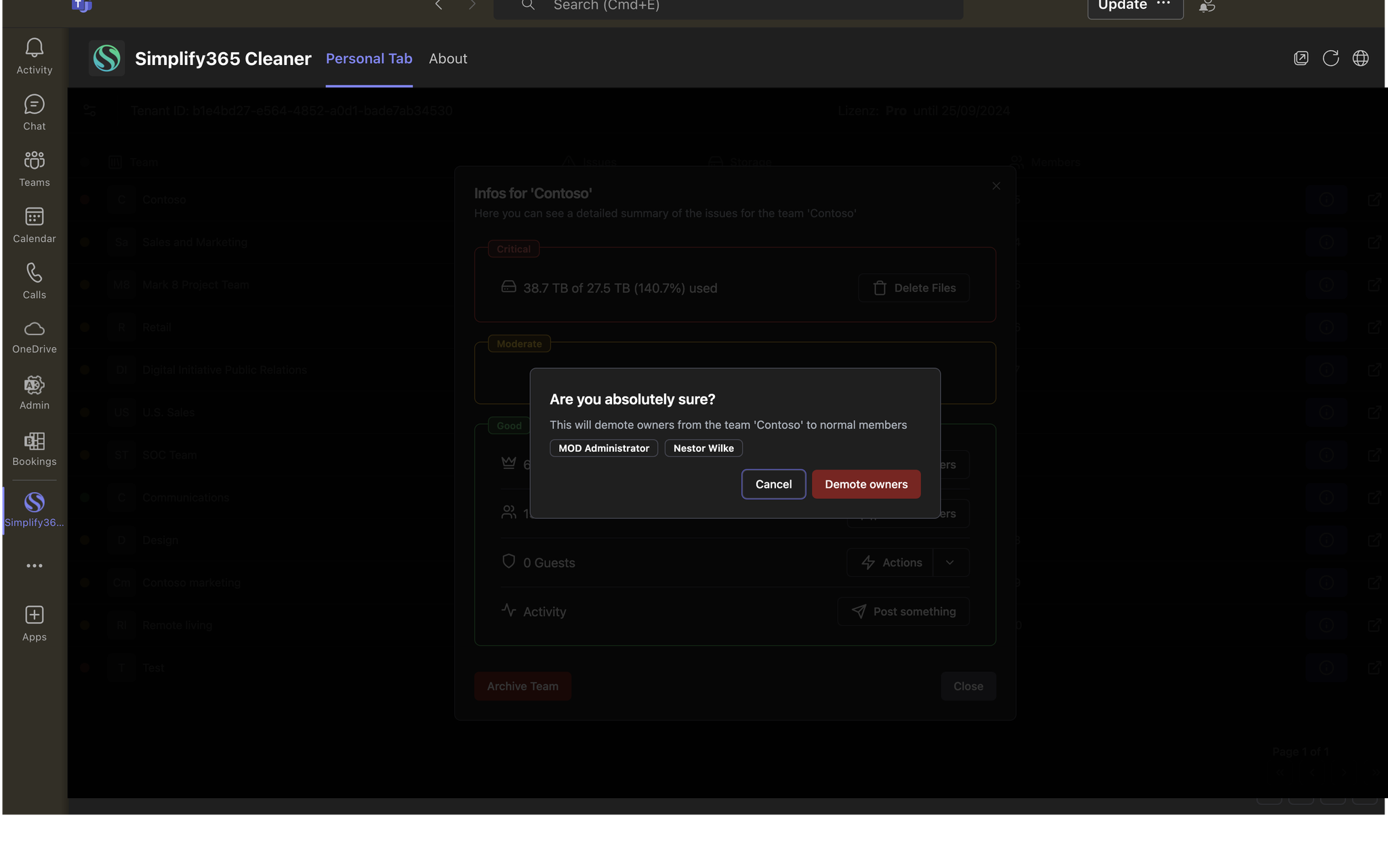Image resolution: width=1388 pixels, height=868 pixels.
Task: Open the Admin app in the sidebar
Action: coord(35,392)
